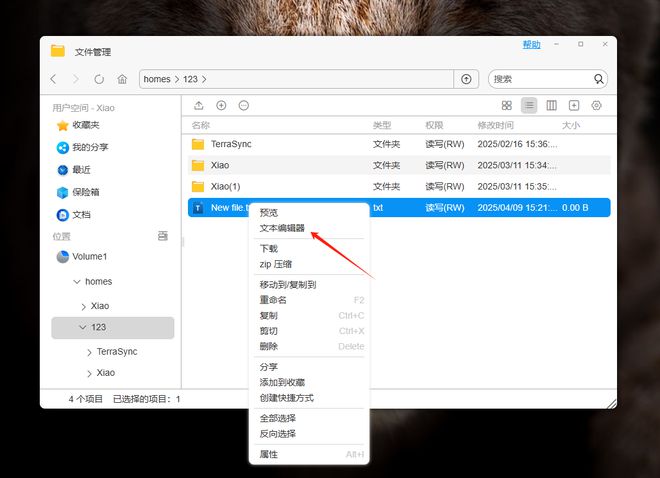
Task: Switch to grid thumbnail view
Action: click(x=507, y=106)
